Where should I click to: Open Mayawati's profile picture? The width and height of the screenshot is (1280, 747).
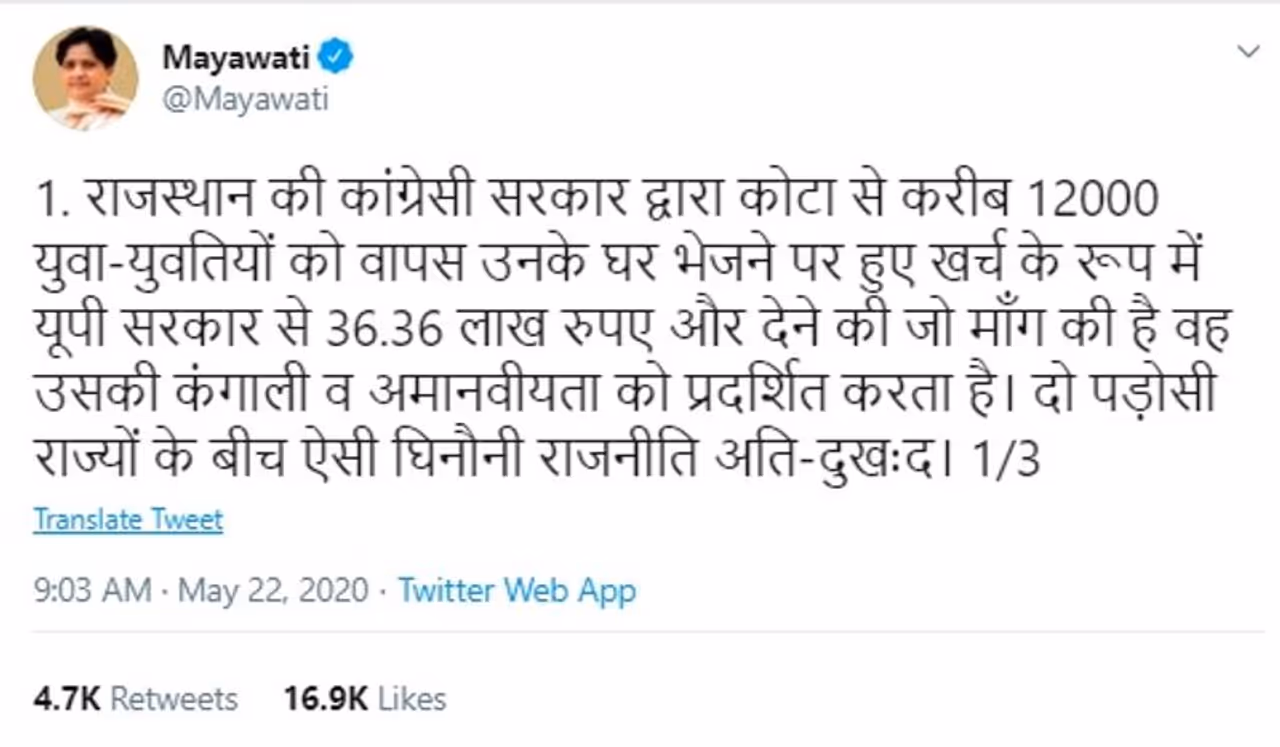[x=85, y=78]
